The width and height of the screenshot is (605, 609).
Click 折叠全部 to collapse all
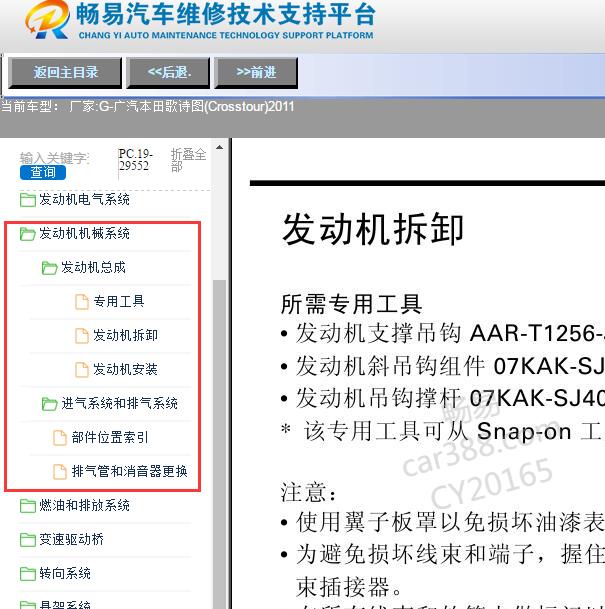tap(188, 160)
